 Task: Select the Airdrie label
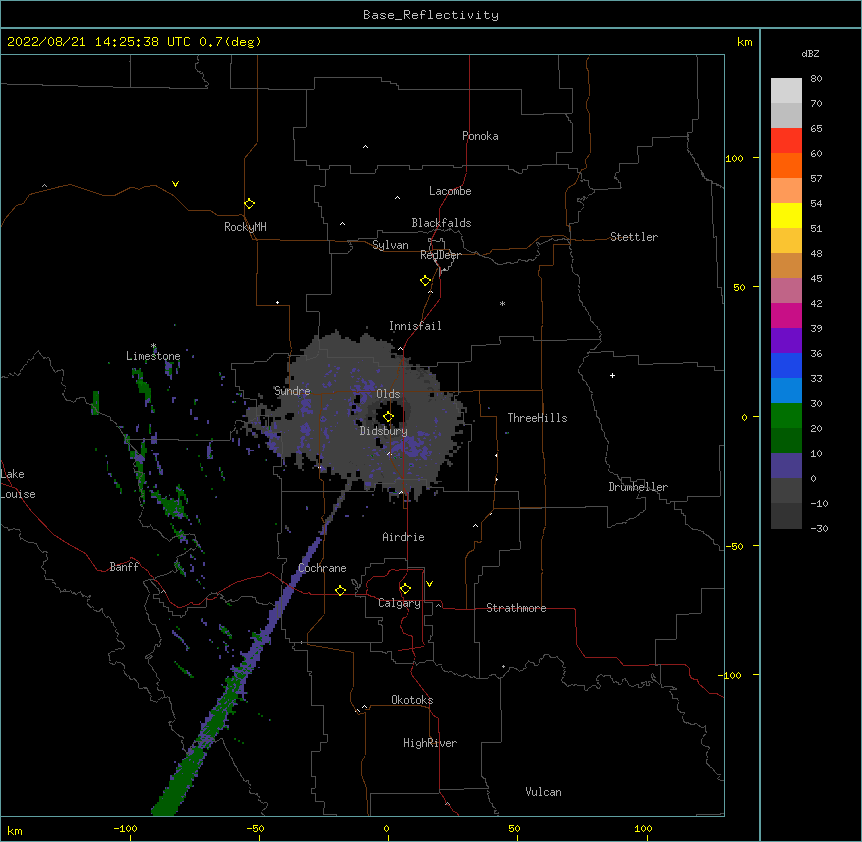pyautogui.click(x=403, y=537)
